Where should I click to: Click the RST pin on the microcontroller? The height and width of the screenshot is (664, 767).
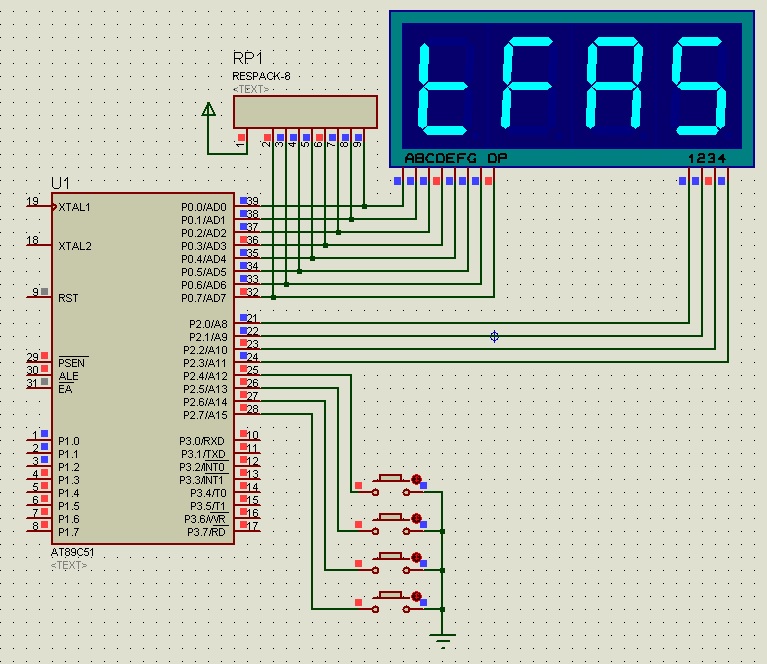coord(40,297)
